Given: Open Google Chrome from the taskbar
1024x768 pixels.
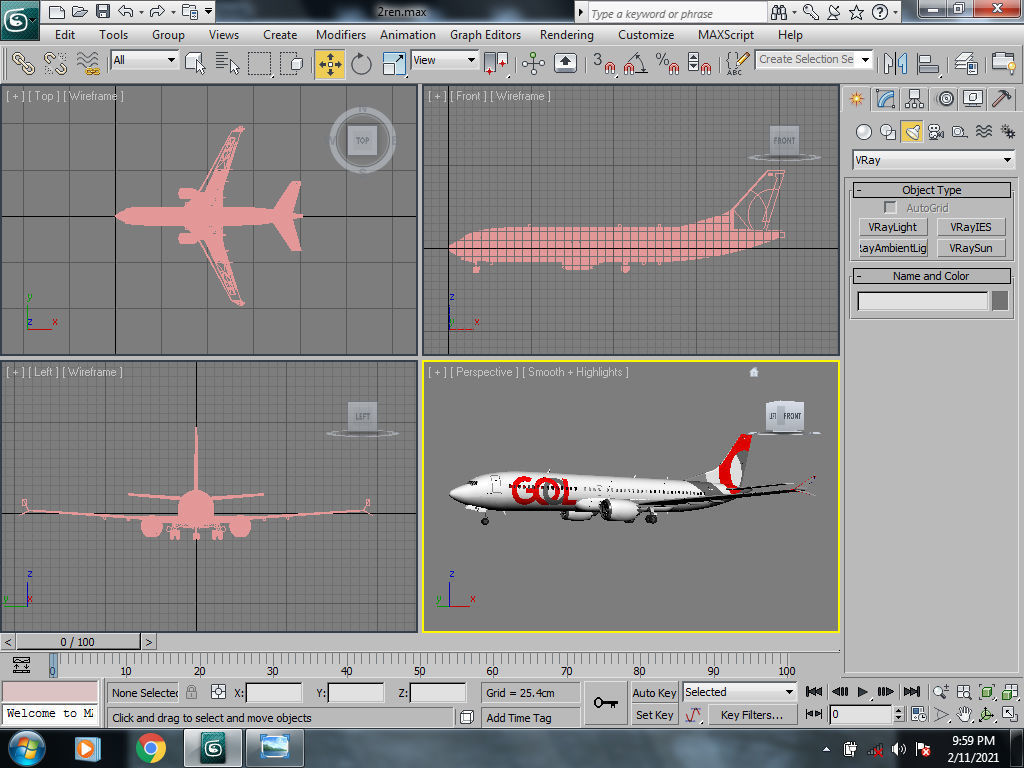Looking at the screenshot, I should coord(151,748).
